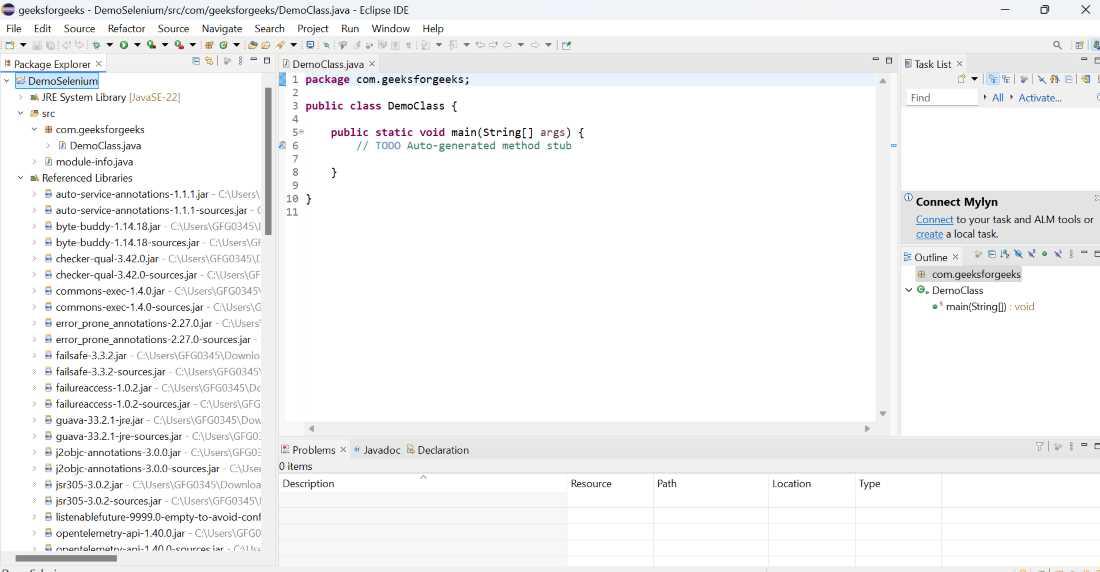Close the DemoClass.java editor tab
Screen dimensions: 1100x572
click(x=372, y=64)
